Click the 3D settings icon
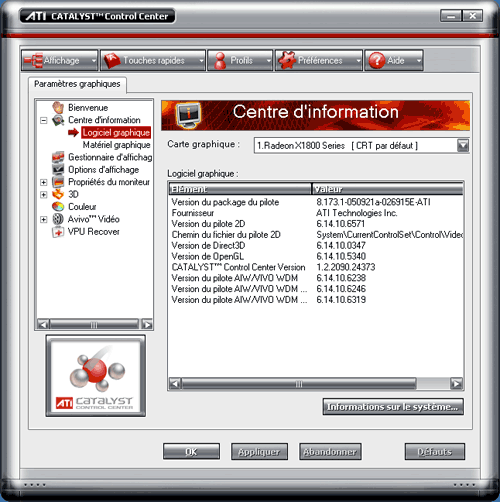The image size is (500, 502). tap(58, 194)
